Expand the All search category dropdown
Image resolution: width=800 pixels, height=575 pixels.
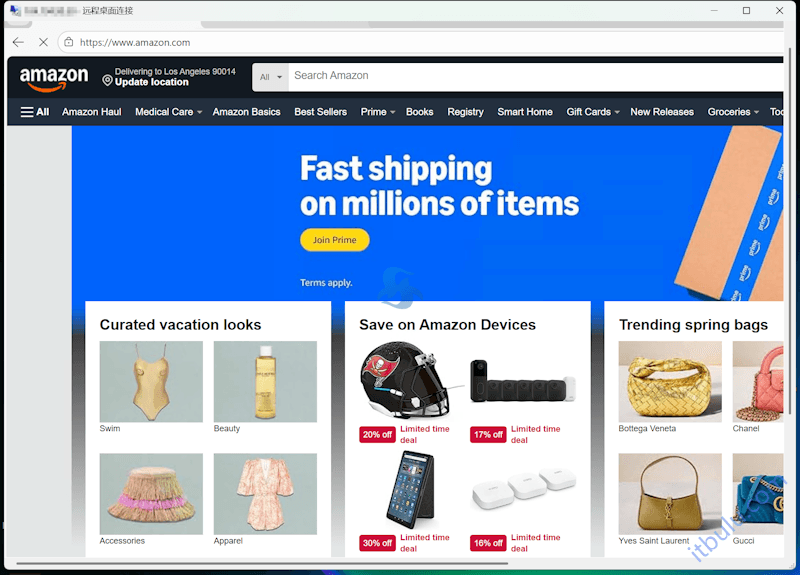point(270,77)
